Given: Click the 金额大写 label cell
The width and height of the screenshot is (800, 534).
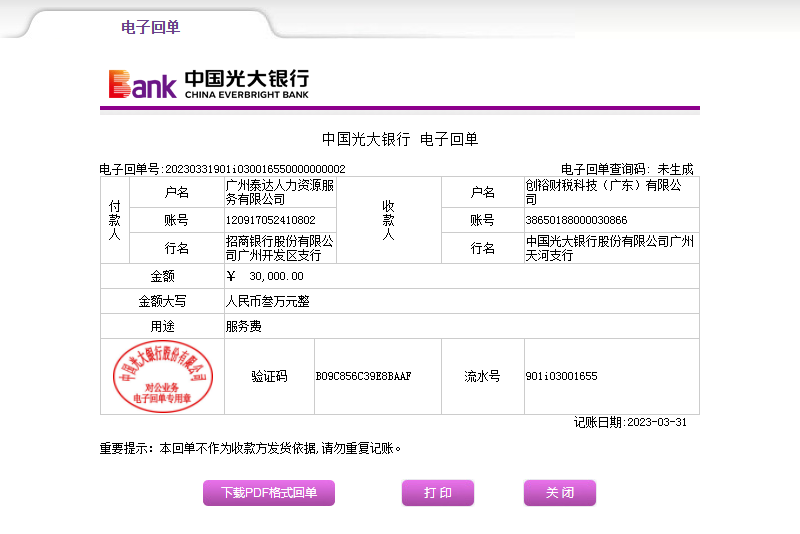Looking at the screenshot, I should pyautogui.click(x=162, y=301).
